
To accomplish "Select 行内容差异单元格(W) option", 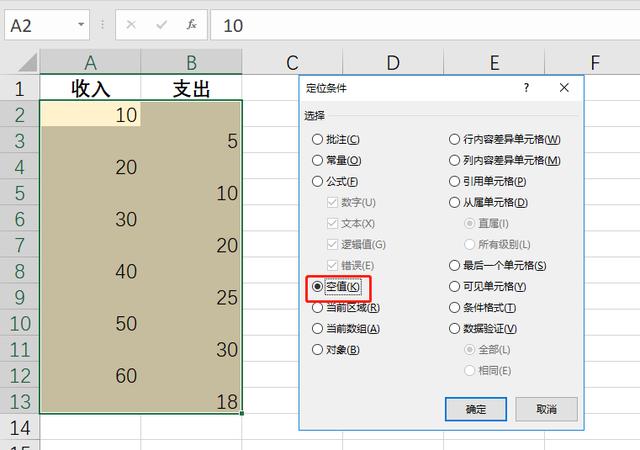I will tap(504, 139).
